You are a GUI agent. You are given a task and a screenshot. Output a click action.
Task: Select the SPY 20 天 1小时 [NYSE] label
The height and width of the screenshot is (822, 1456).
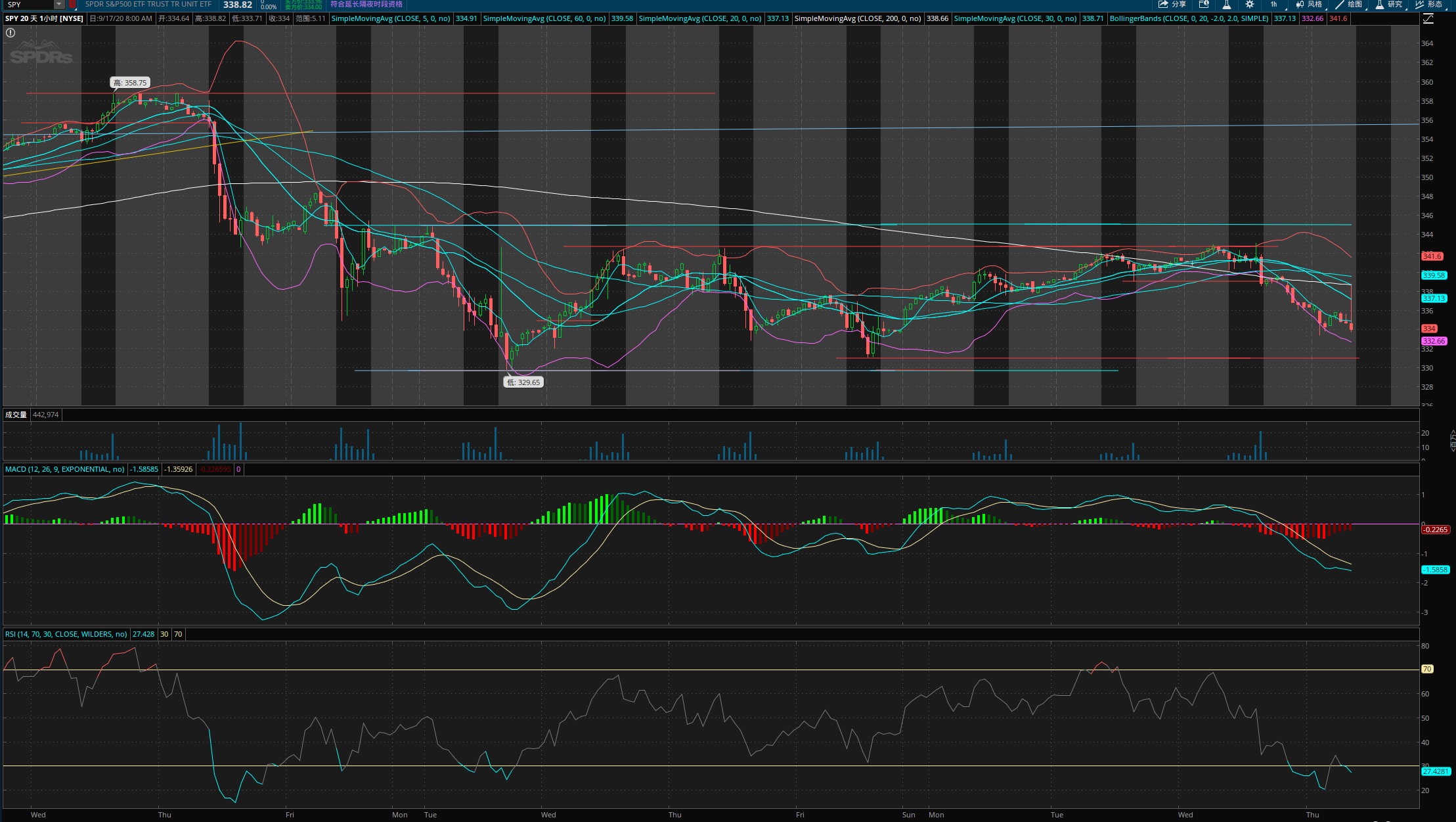44,18
